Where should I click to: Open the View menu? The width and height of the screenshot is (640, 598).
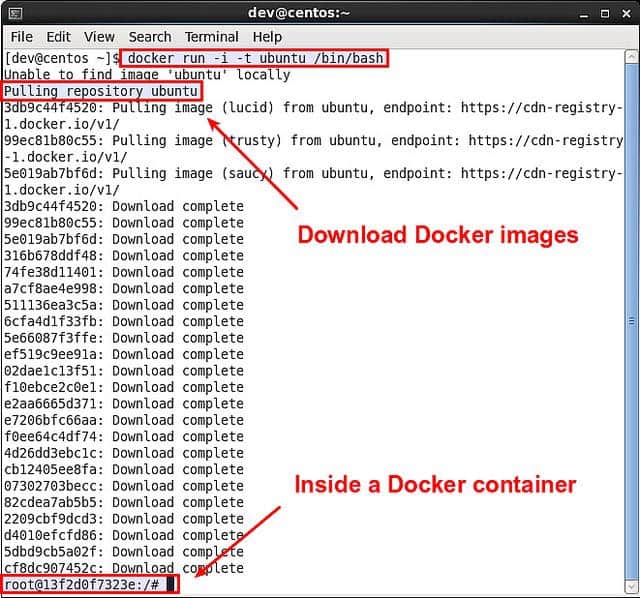pyautogui.click(x=99, y=37)
